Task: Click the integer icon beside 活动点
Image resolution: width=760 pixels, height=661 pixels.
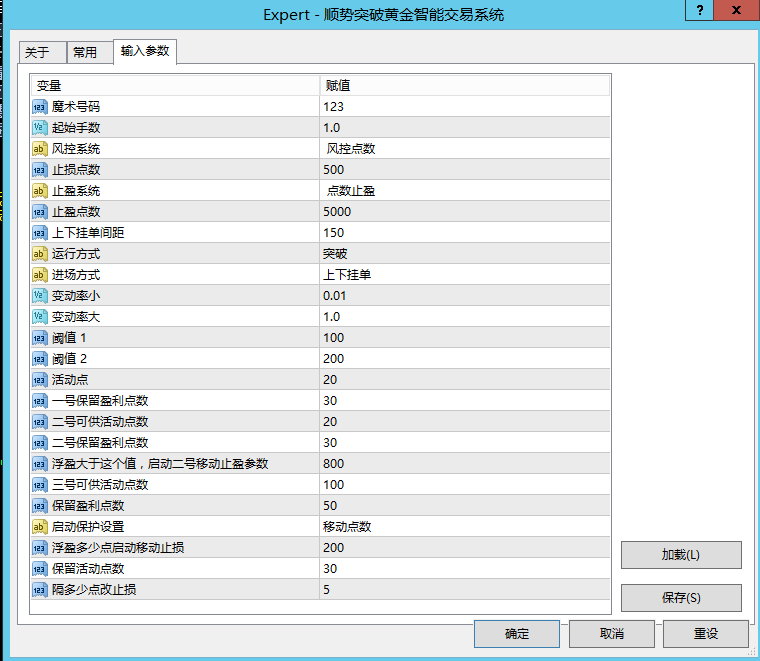Action: (x=40, y=380)
